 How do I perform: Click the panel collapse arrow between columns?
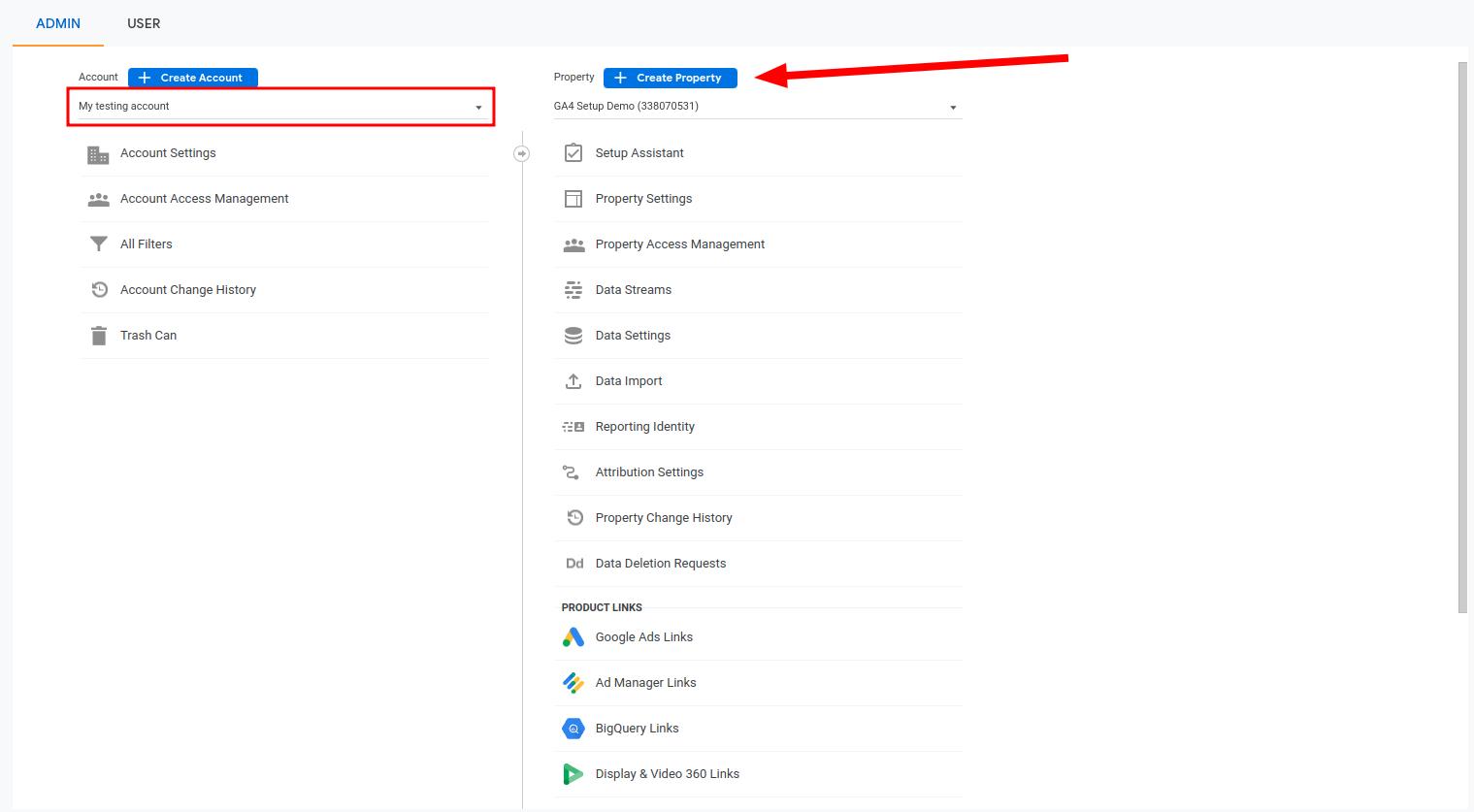pos(521,152)
